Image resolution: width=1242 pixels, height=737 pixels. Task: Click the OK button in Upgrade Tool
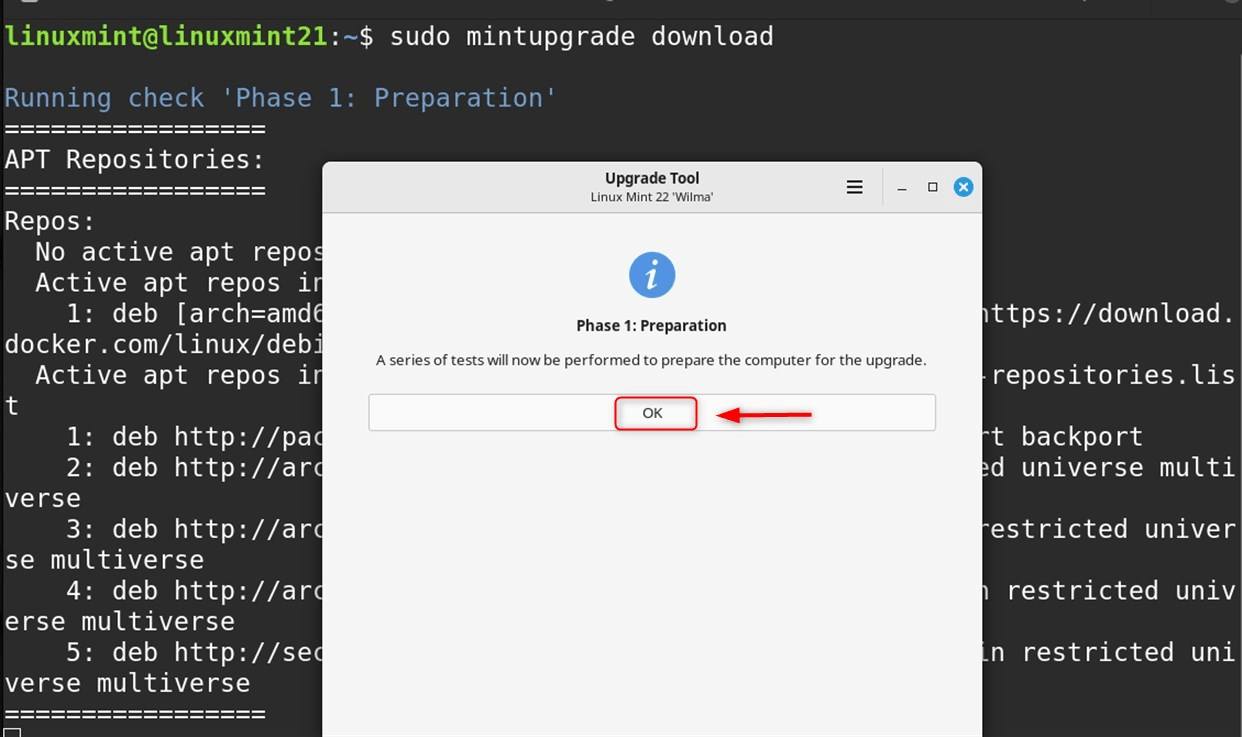coord(652,412)
